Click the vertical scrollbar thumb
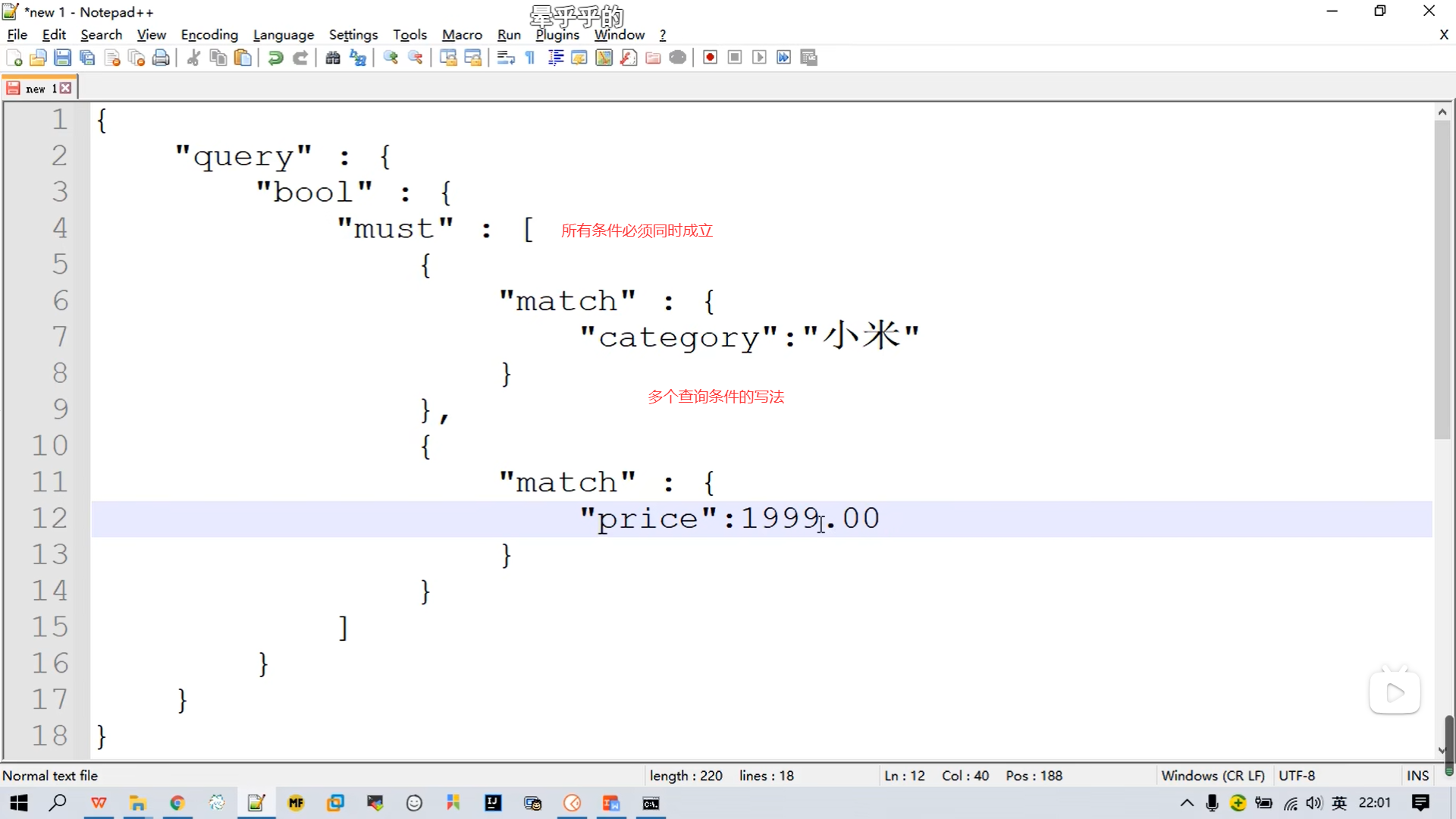 click(x=1442, y=281)
